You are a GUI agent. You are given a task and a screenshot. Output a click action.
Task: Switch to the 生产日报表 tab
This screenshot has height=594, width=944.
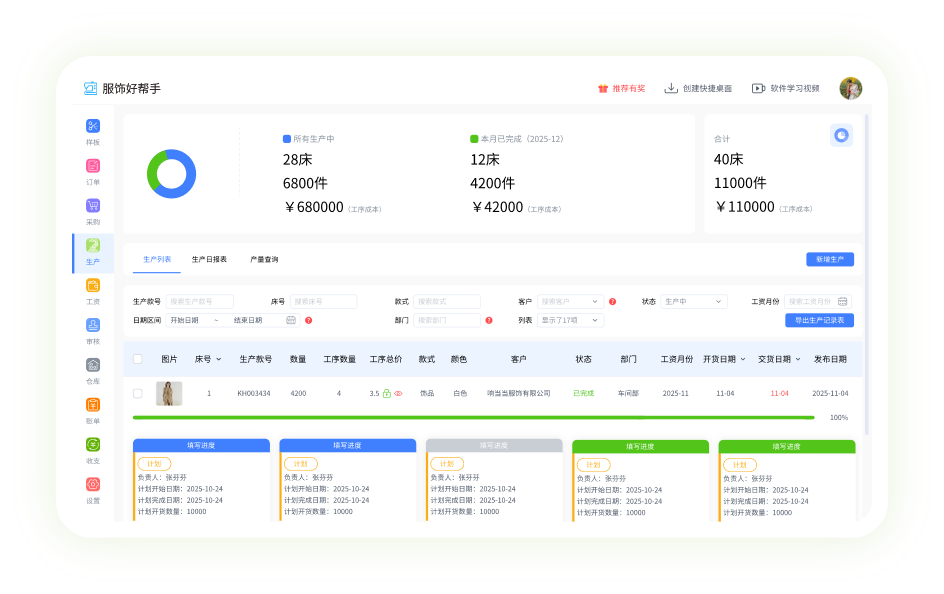pos(209,259)
